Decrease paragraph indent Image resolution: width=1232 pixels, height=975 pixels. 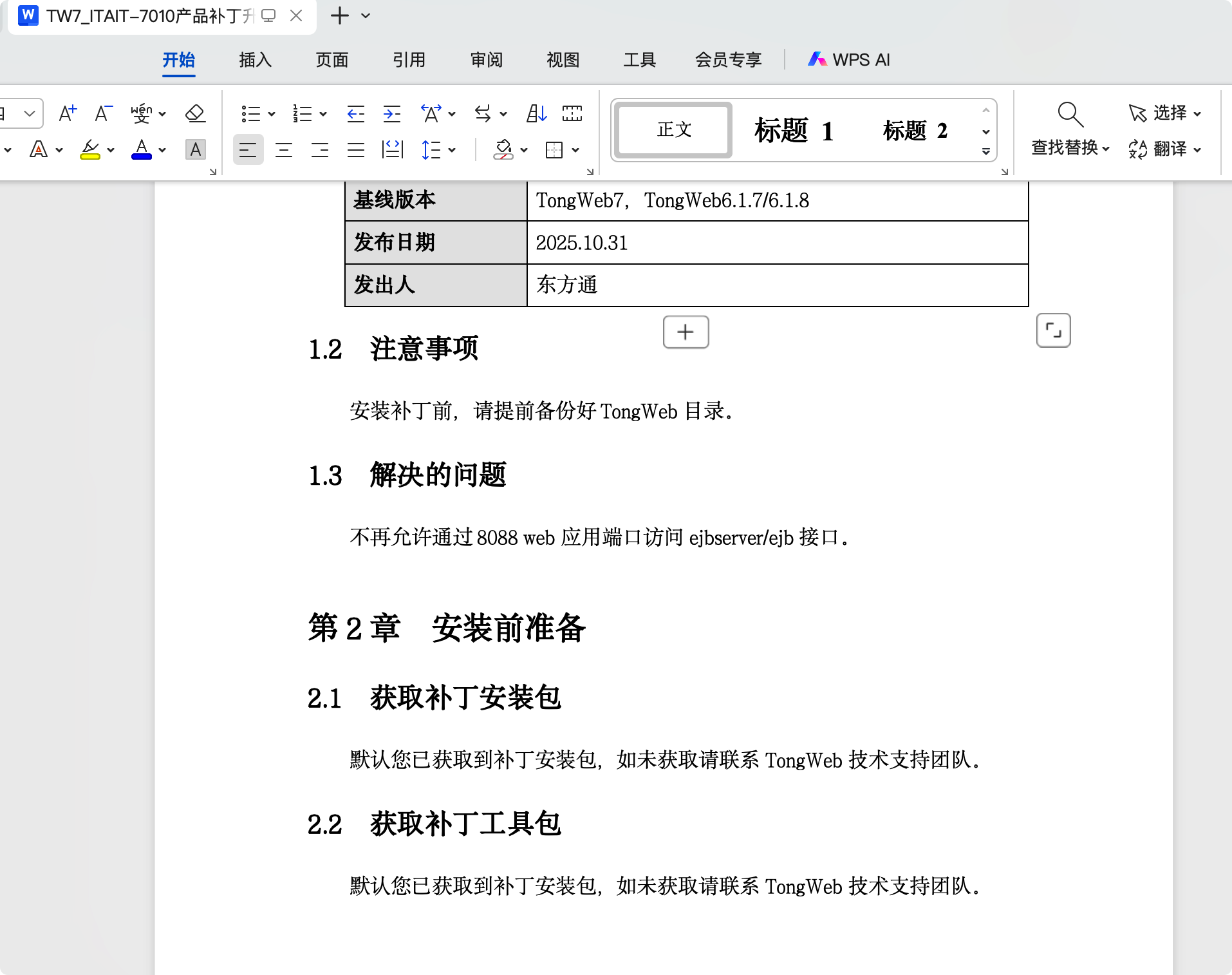[356, 114]
